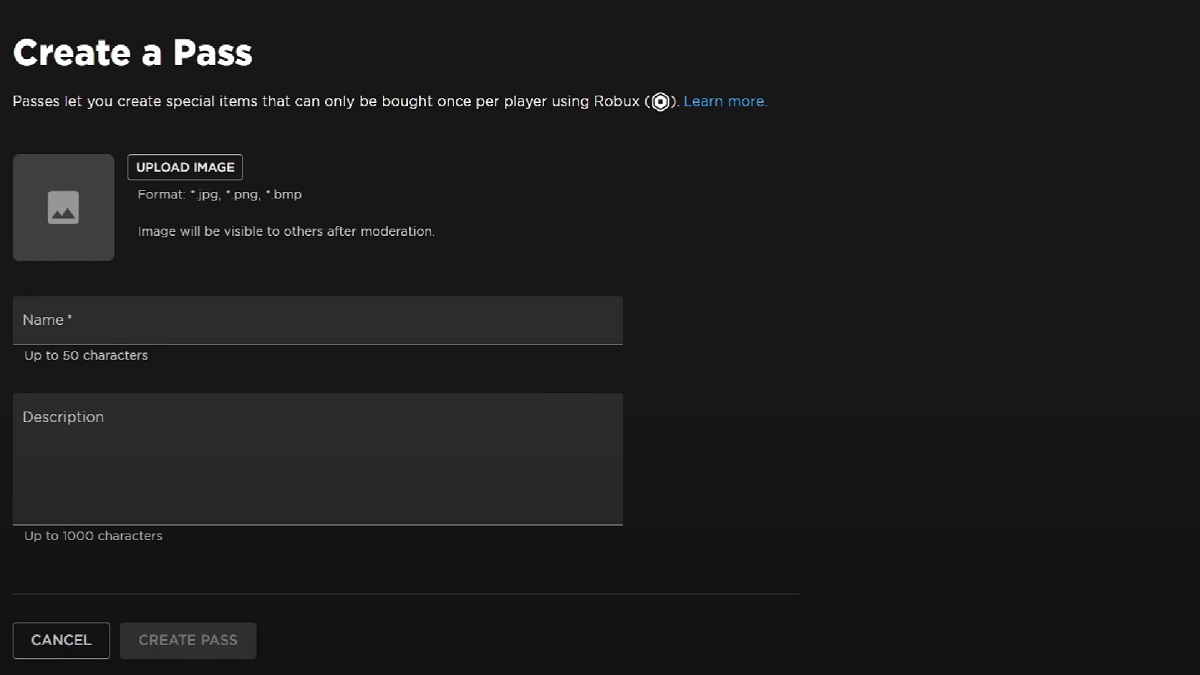Click Cancel to abandon pass creation

[x=61, y=640]
